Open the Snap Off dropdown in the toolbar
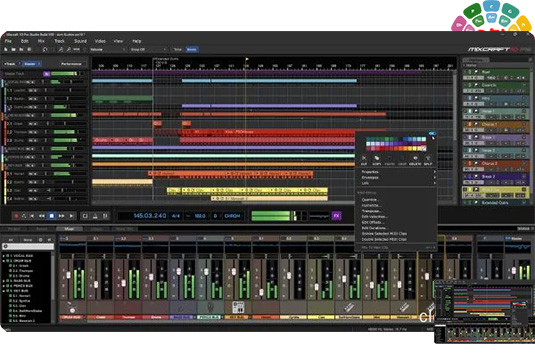Image resolution: width=535 pixels, height=363 pixels. pyautogui.click(x=148, y=49)
